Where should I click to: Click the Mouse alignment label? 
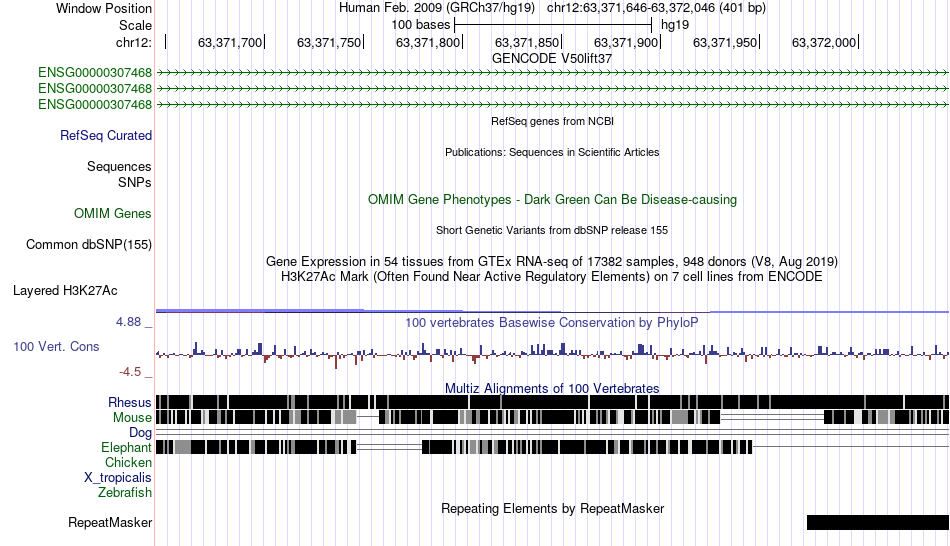[131, 418]
